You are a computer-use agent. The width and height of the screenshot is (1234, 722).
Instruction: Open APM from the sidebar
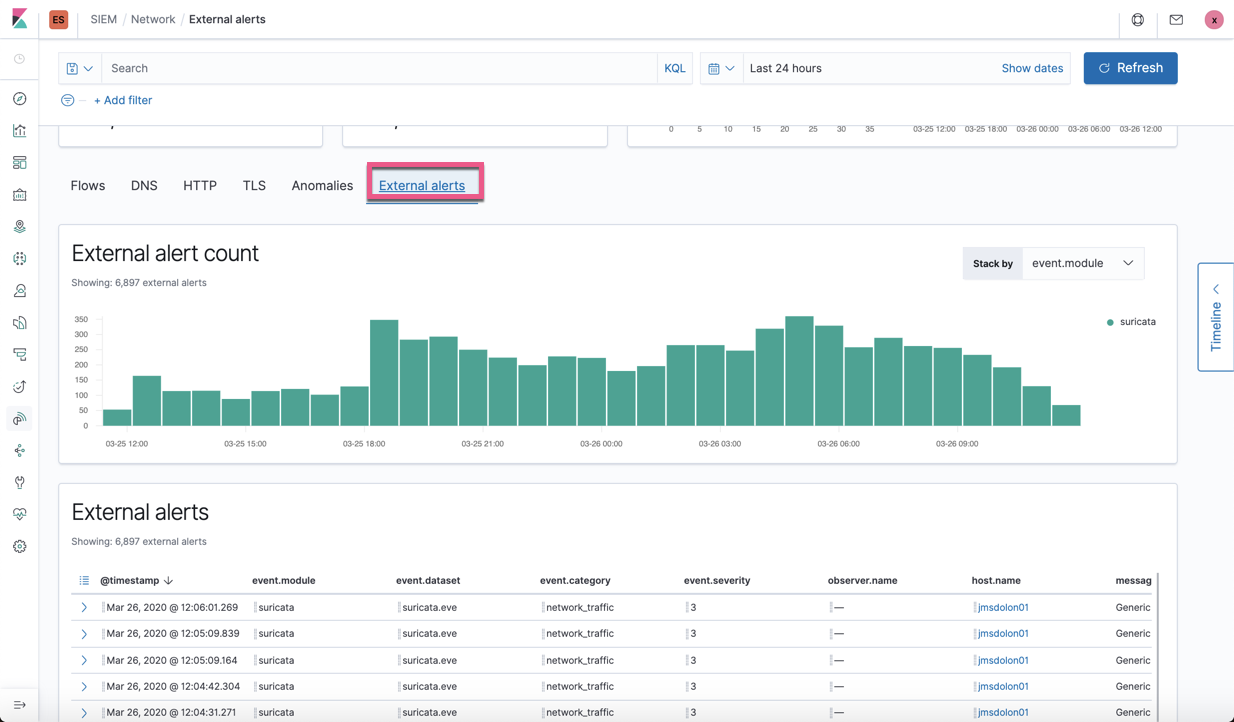coord(19,355)
